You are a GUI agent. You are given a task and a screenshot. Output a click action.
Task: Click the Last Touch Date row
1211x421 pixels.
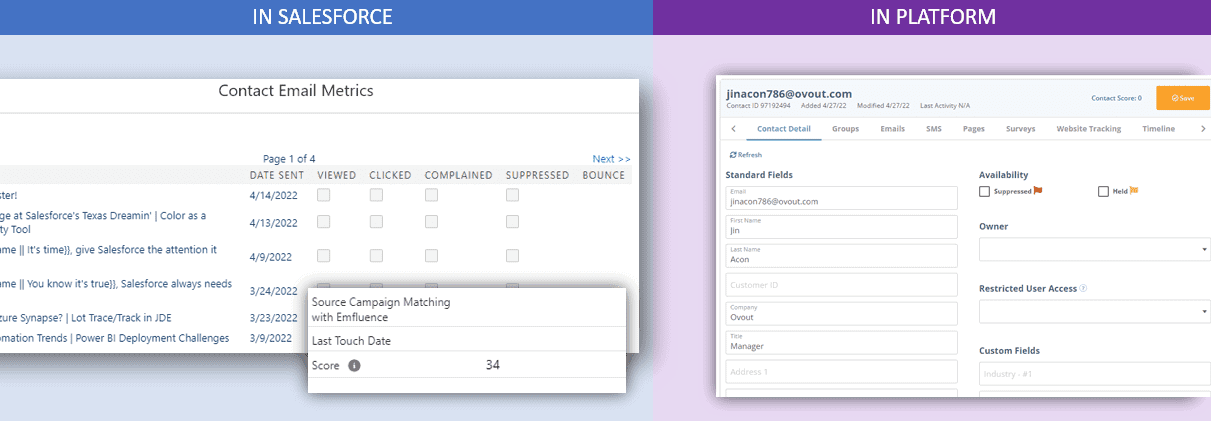pos(466,341)
